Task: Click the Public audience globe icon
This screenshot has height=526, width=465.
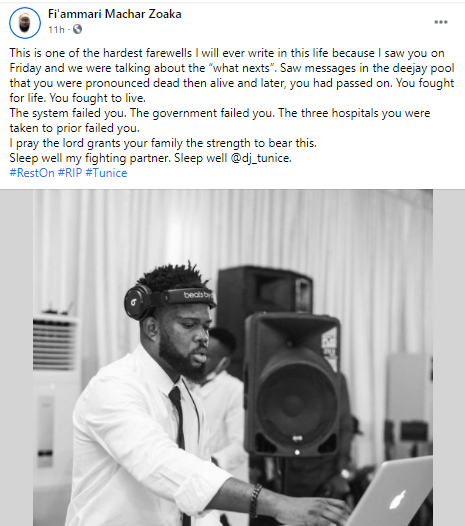Action: click(77, 30)
